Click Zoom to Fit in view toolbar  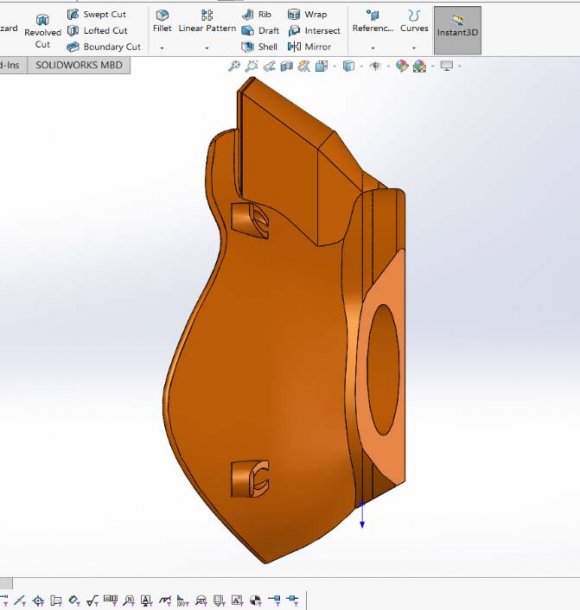pyautogui.click(x=234, y=66)
